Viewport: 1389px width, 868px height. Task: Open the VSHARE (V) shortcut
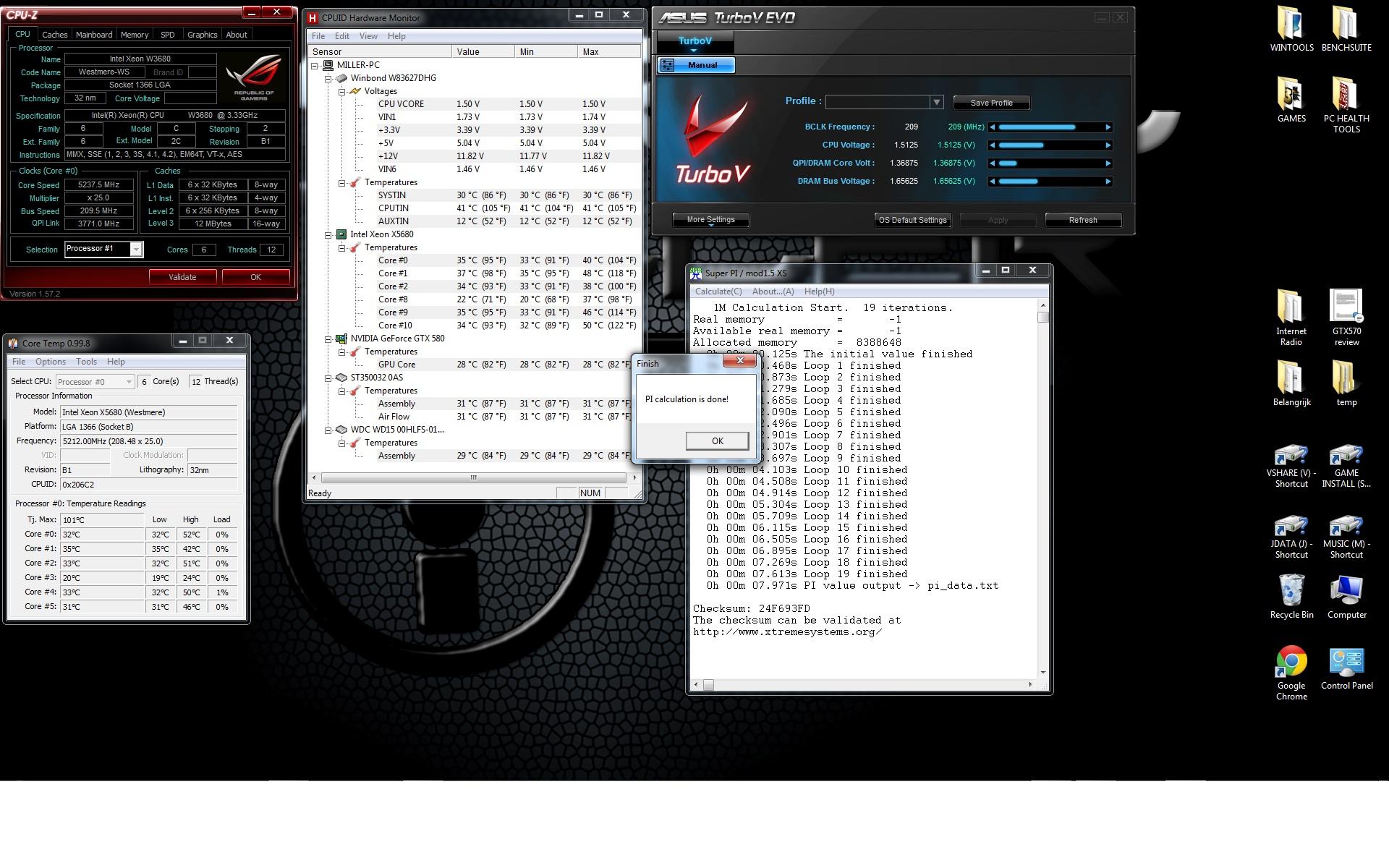1291,467
